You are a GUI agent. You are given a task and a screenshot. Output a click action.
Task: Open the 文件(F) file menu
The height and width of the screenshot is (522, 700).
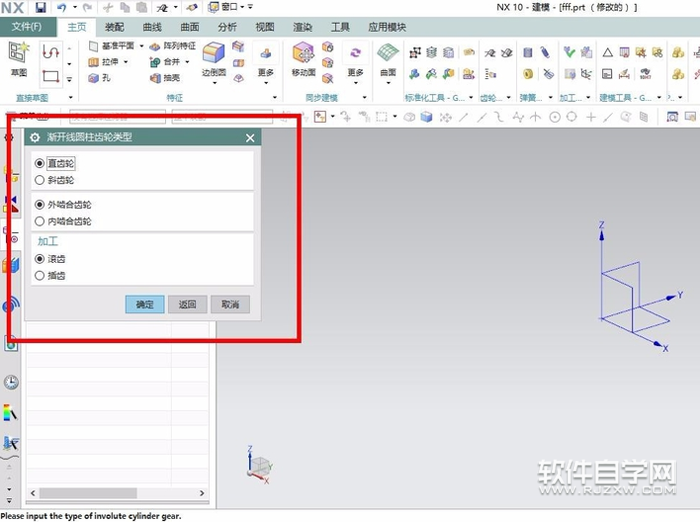coord(27,27)
